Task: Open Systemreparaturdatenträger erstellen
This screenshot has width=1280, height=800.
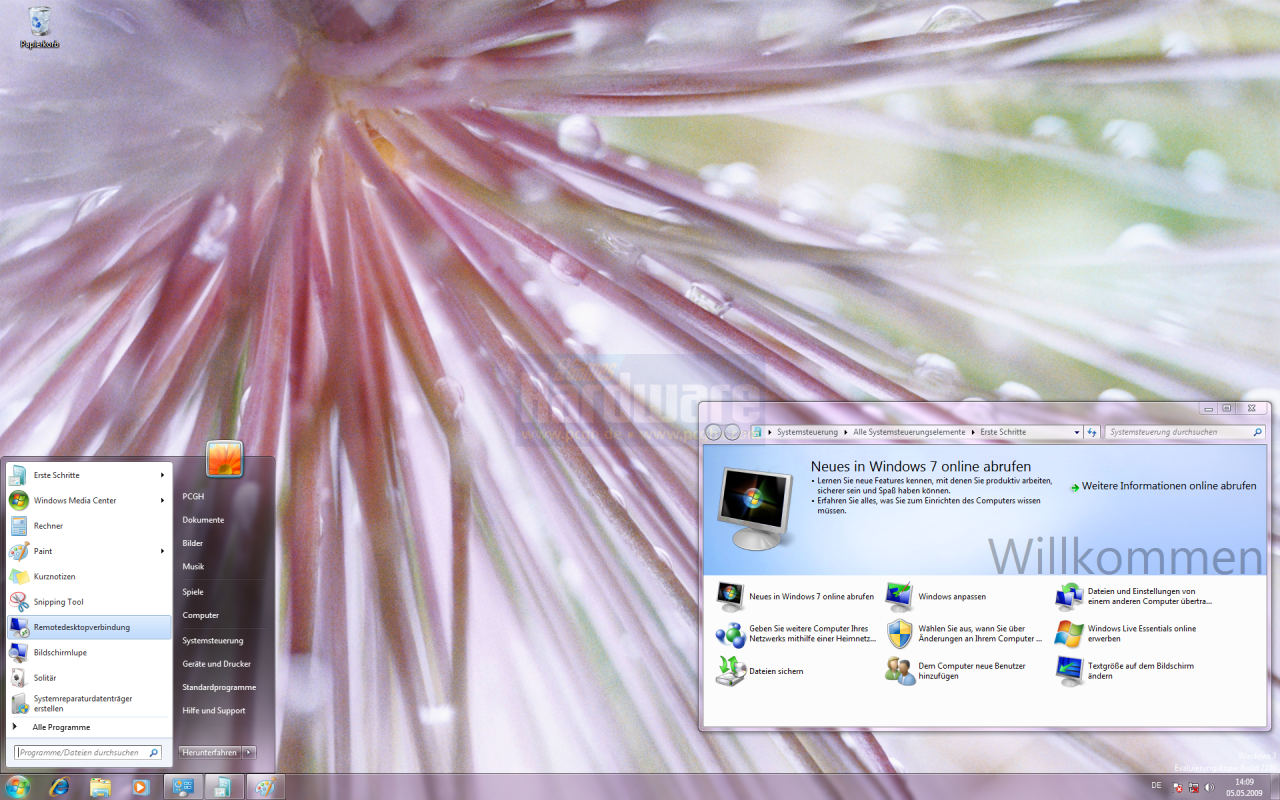Action: tap(88, 703)
